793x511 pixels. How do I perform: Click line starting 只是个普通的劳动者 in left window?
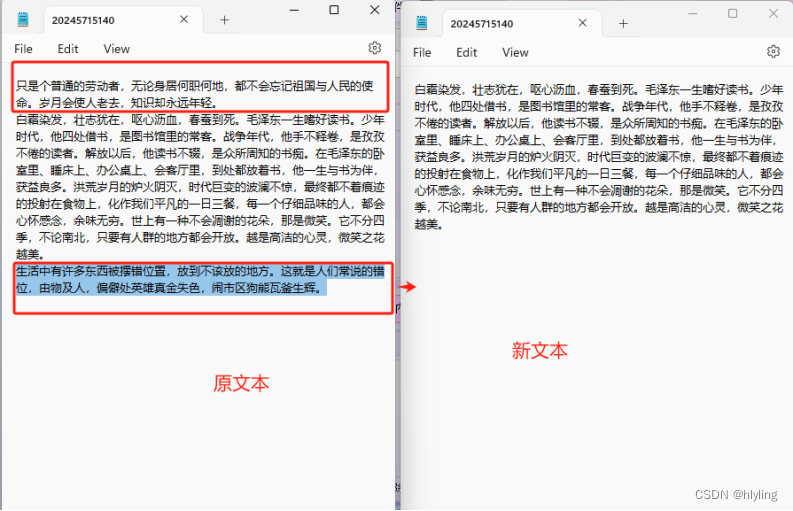click(195, 86)
